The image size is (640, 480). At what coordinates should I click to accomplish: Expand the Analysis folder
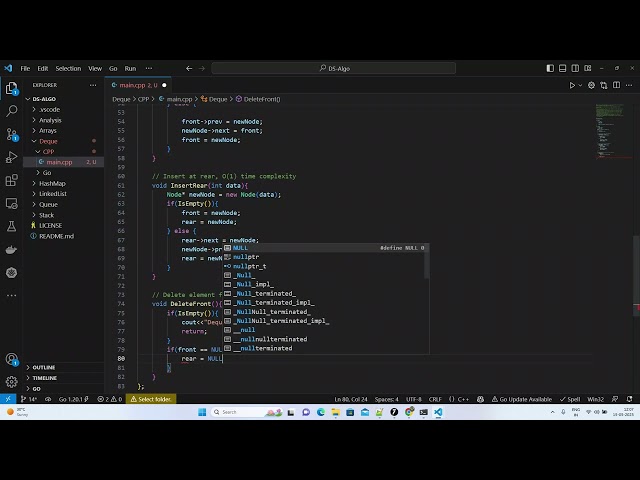(50, 120)
